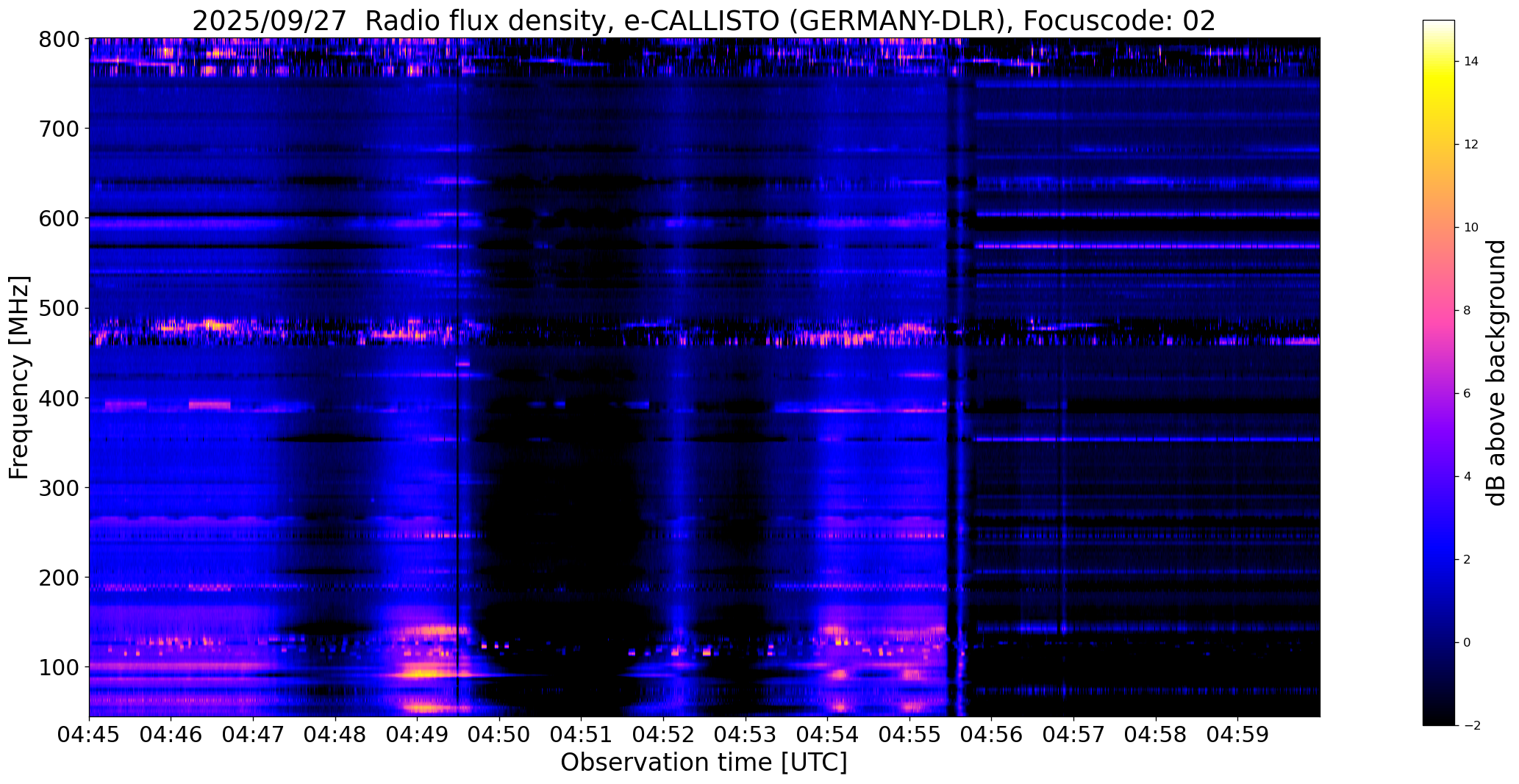Click the plot title mentioning e-CALLISTO GERMANY-DLR
The image size is (1519, 784).
[704, 21]
